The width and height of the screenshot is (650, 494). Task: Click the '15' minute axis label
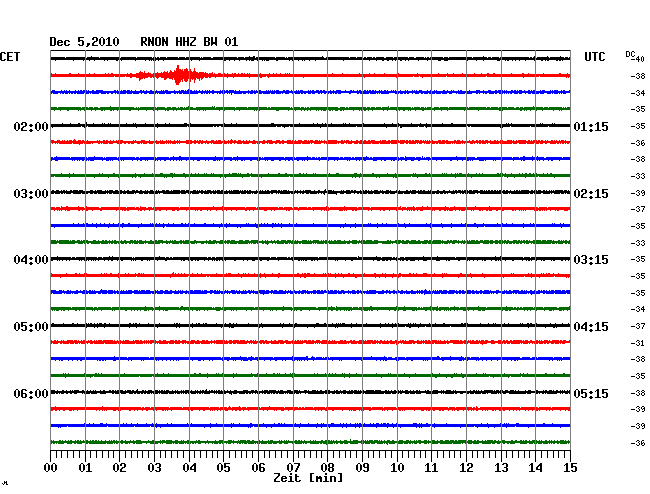(x=570, y=467)
